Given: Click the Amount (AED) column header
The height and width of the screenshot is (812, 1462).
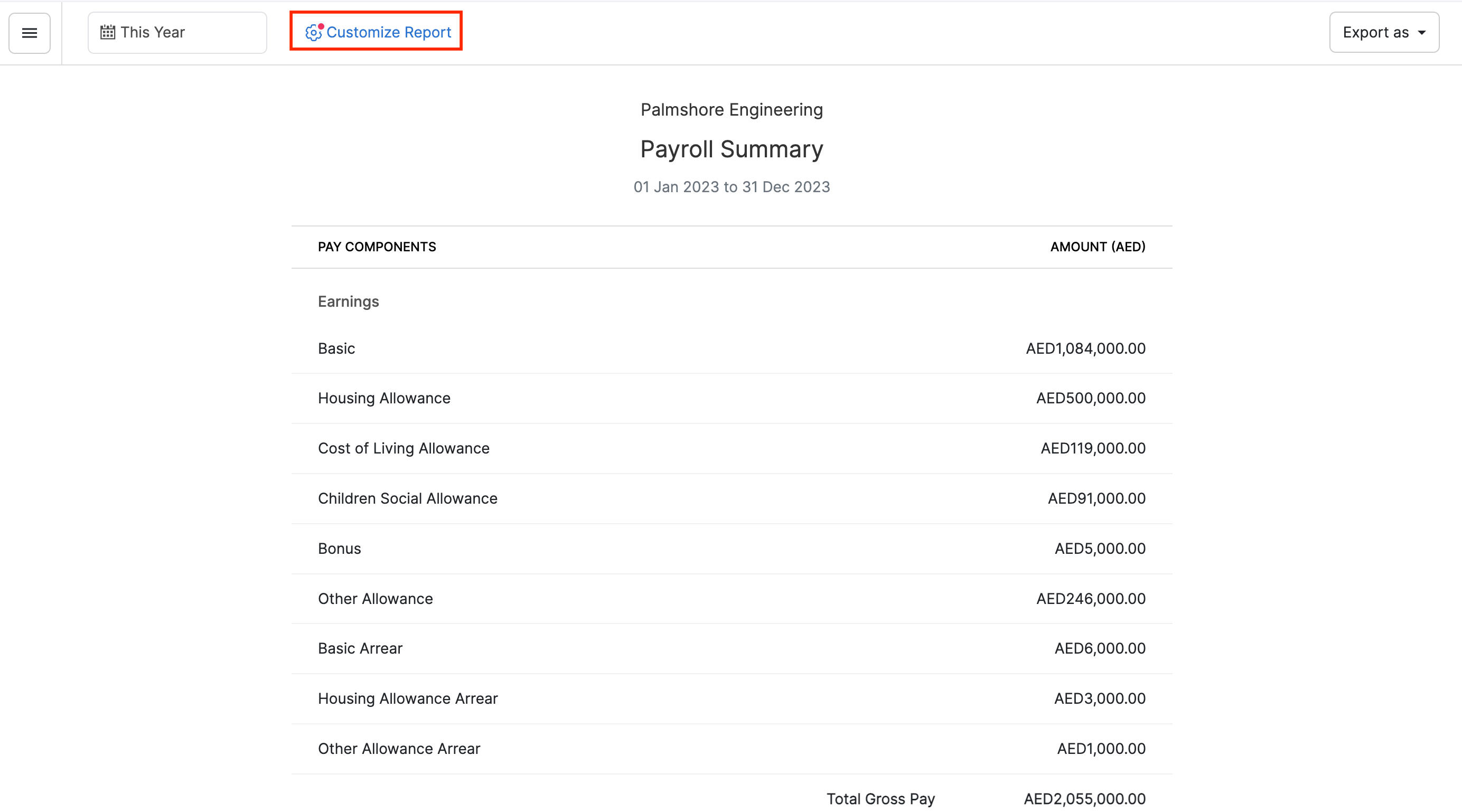Looking at the screenshot, I should 1098,247.
